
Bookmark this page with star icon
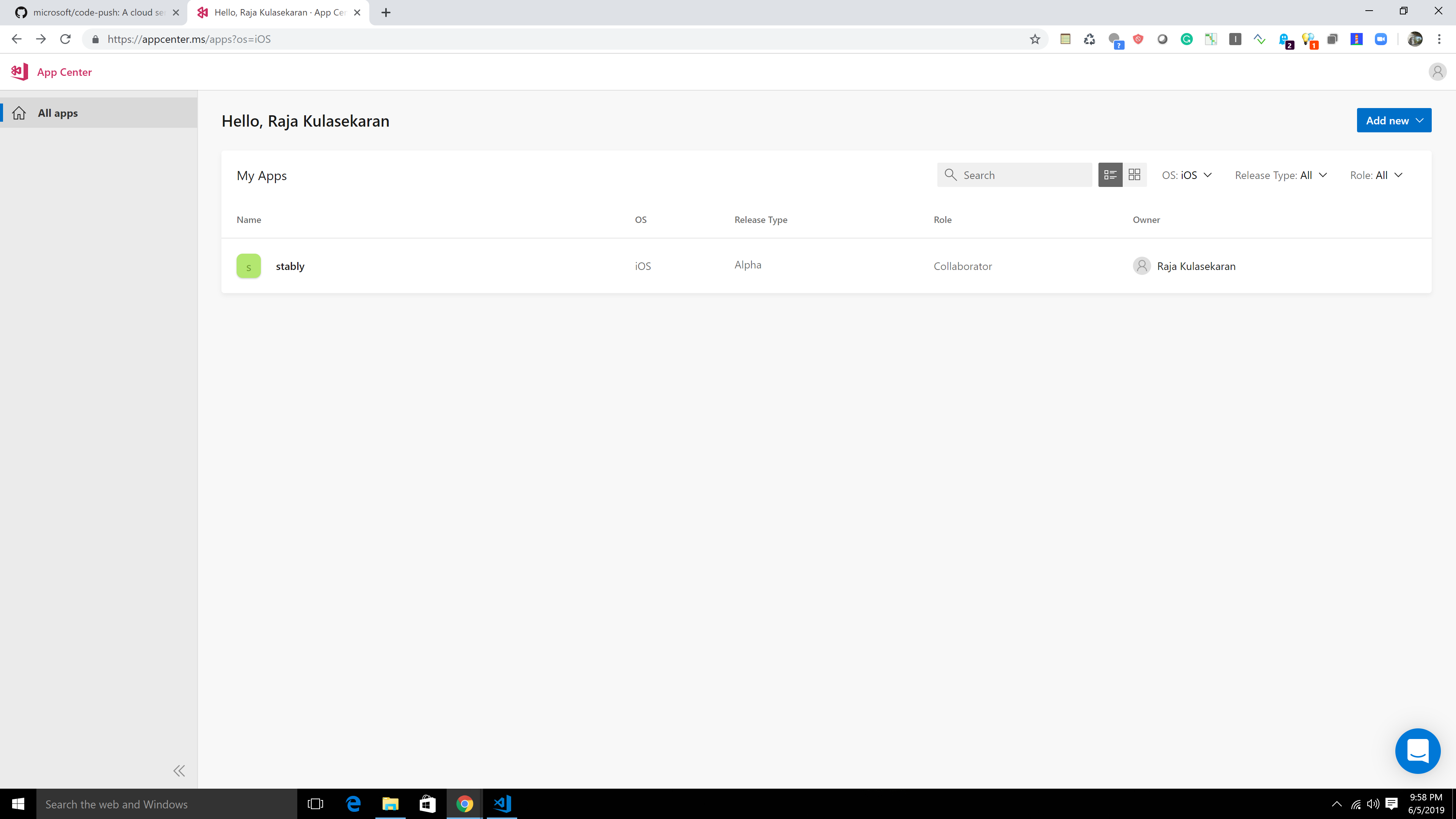click(x=1035, y=39)
